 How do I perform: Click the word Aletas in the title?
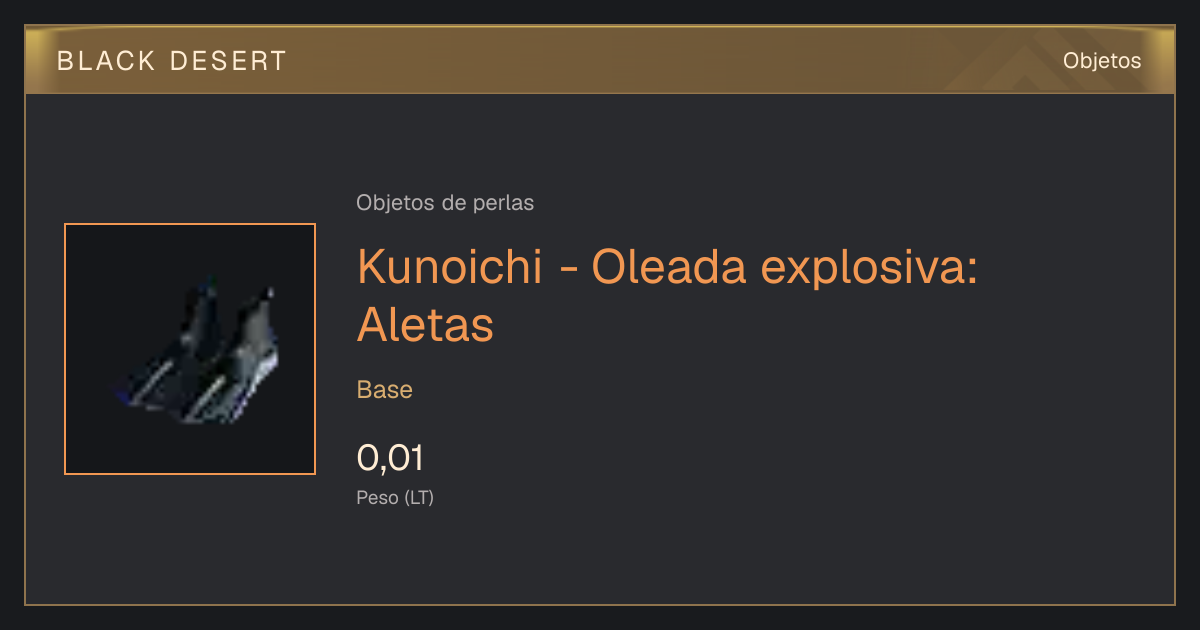pos(425,325)
